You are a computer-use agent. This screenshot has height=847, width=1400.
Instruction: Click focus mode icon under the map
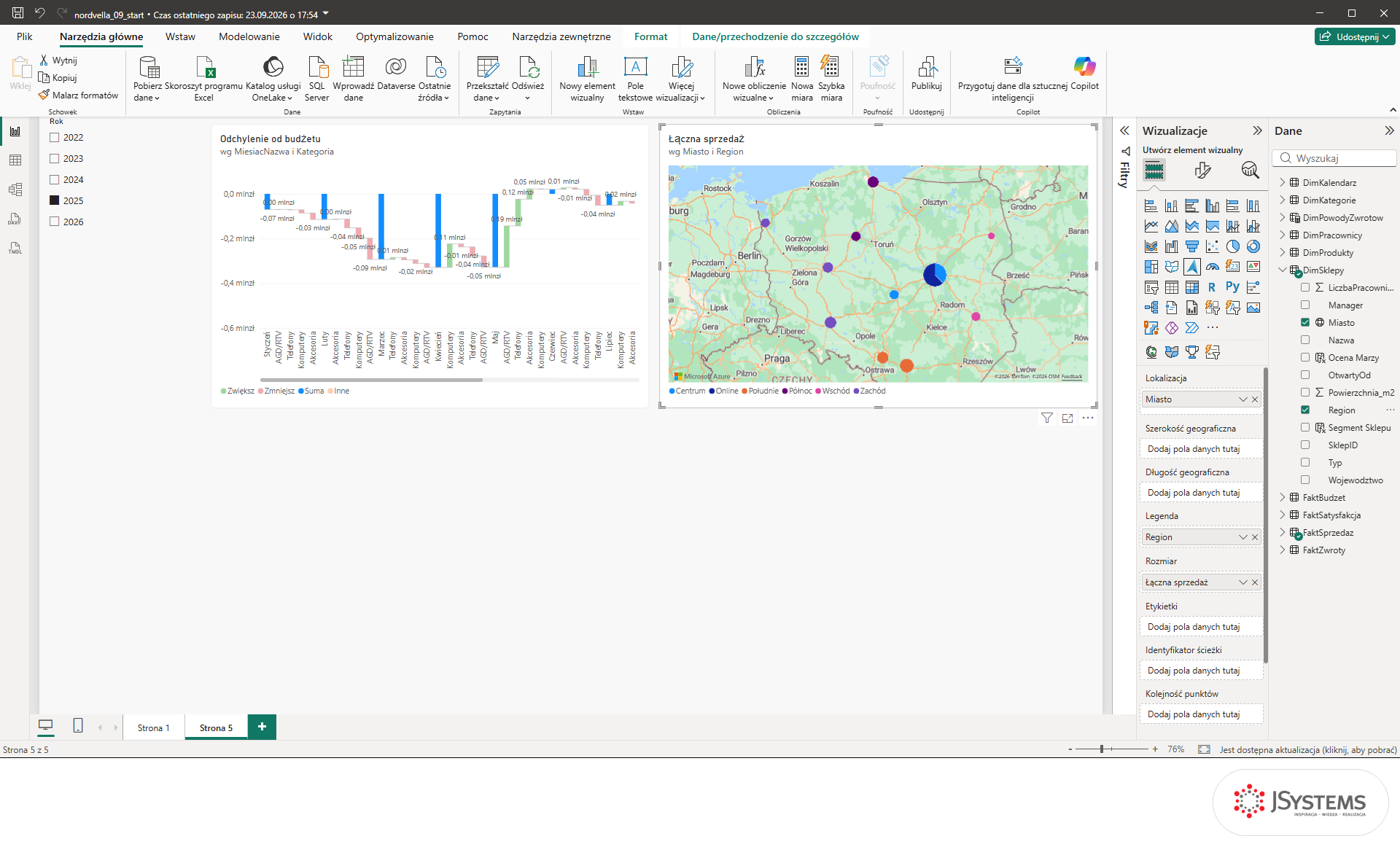click(x=1067, y=418)
